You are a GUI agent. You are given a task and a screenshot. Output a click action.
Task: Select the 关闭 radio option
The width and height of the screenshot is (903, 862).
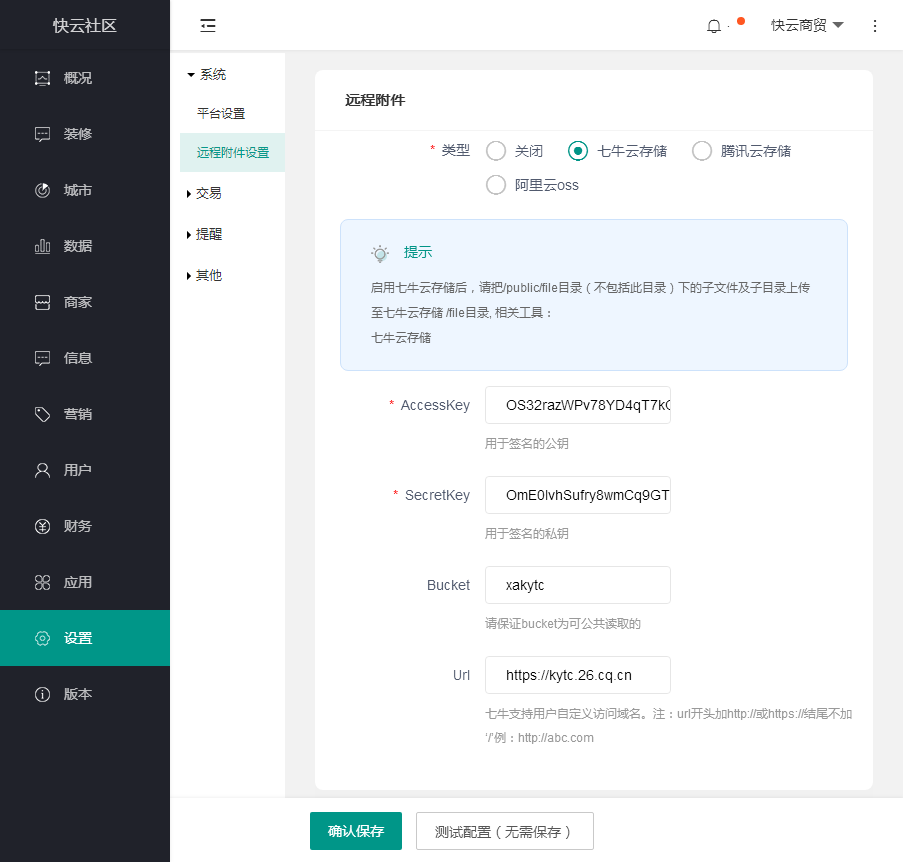point(496,151)
